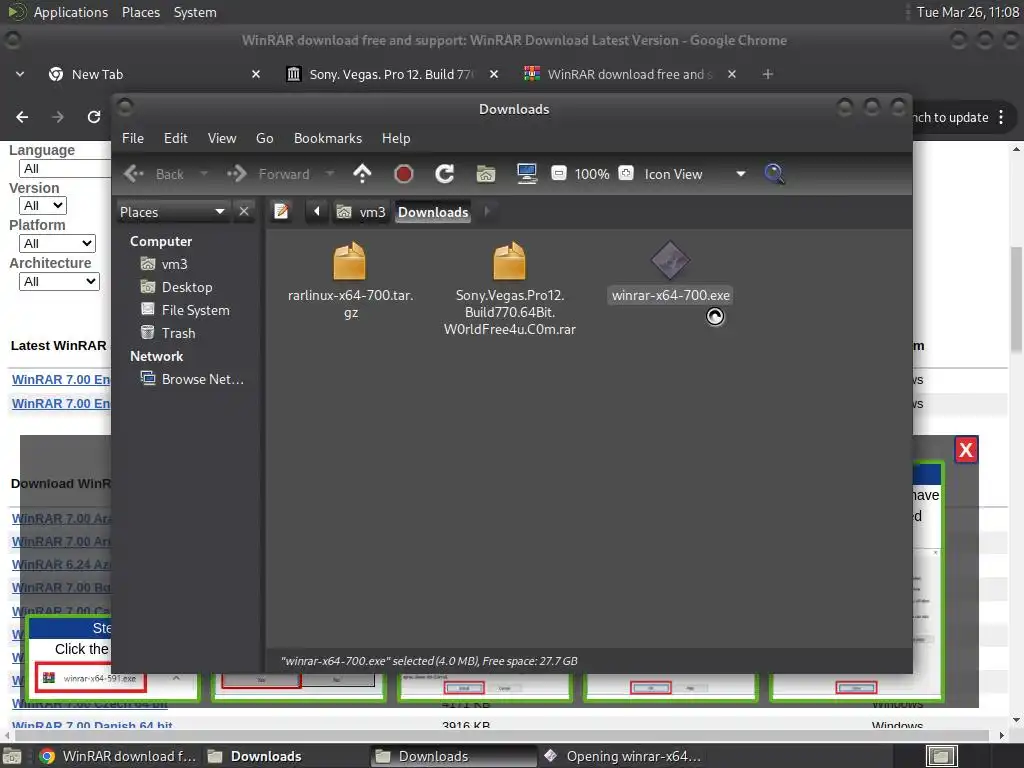
Task: Select Browse Network in sidebar
Action: point(192,379)
